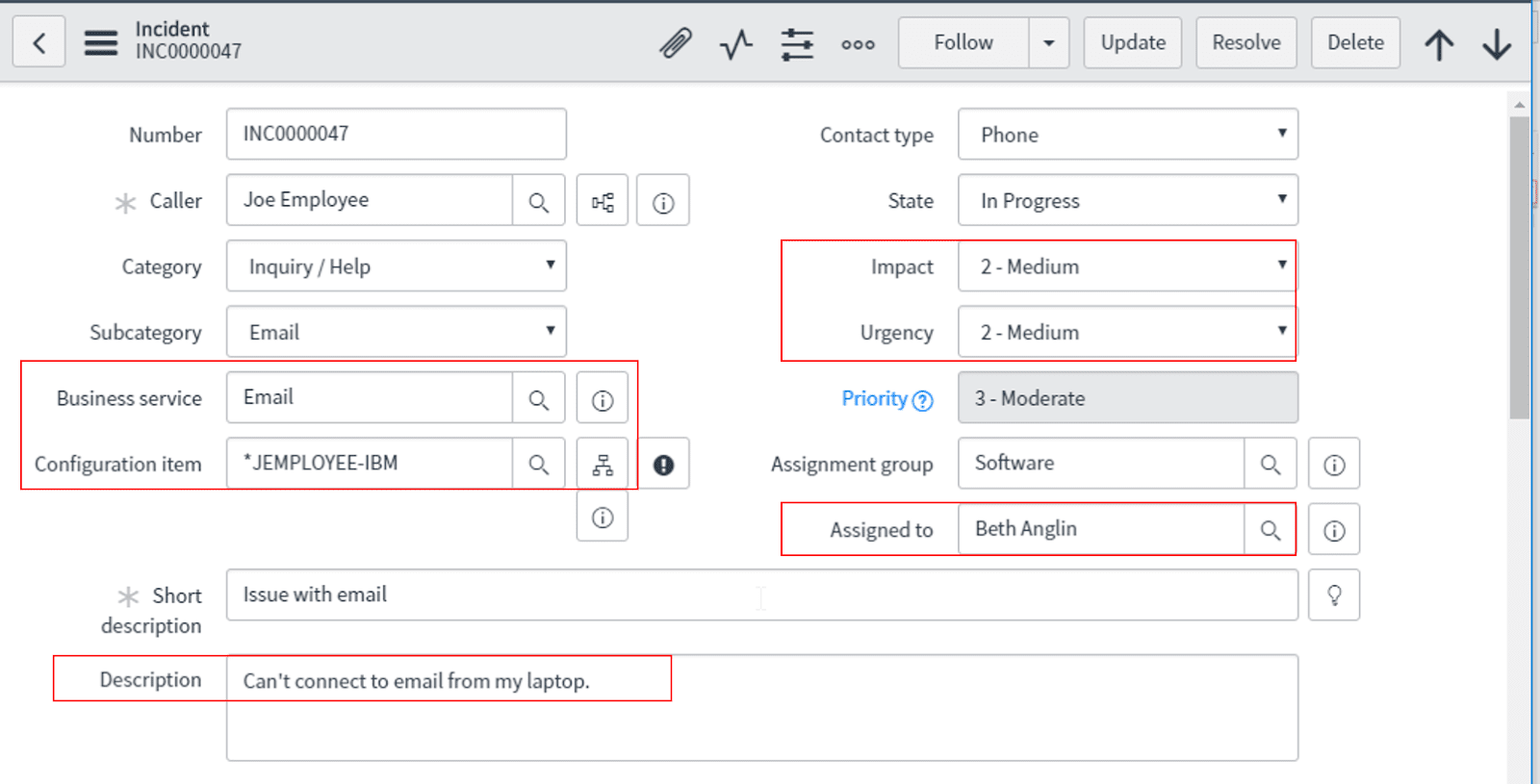
Task: Click the alert exclamation icon by Configuration item
Action: pyautogui.click(x=663, y=464)
